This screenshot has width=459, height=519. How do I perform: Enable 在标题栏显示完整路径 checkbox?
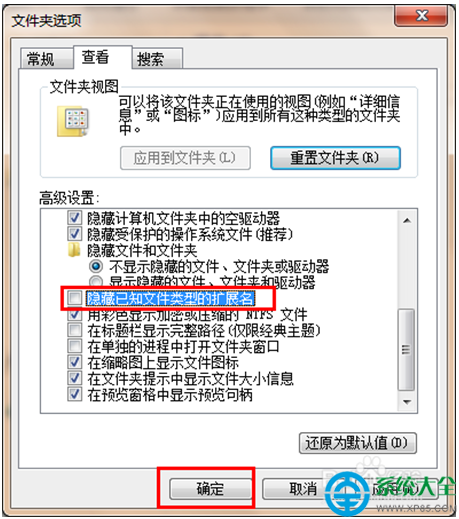(x=75, y=330)
